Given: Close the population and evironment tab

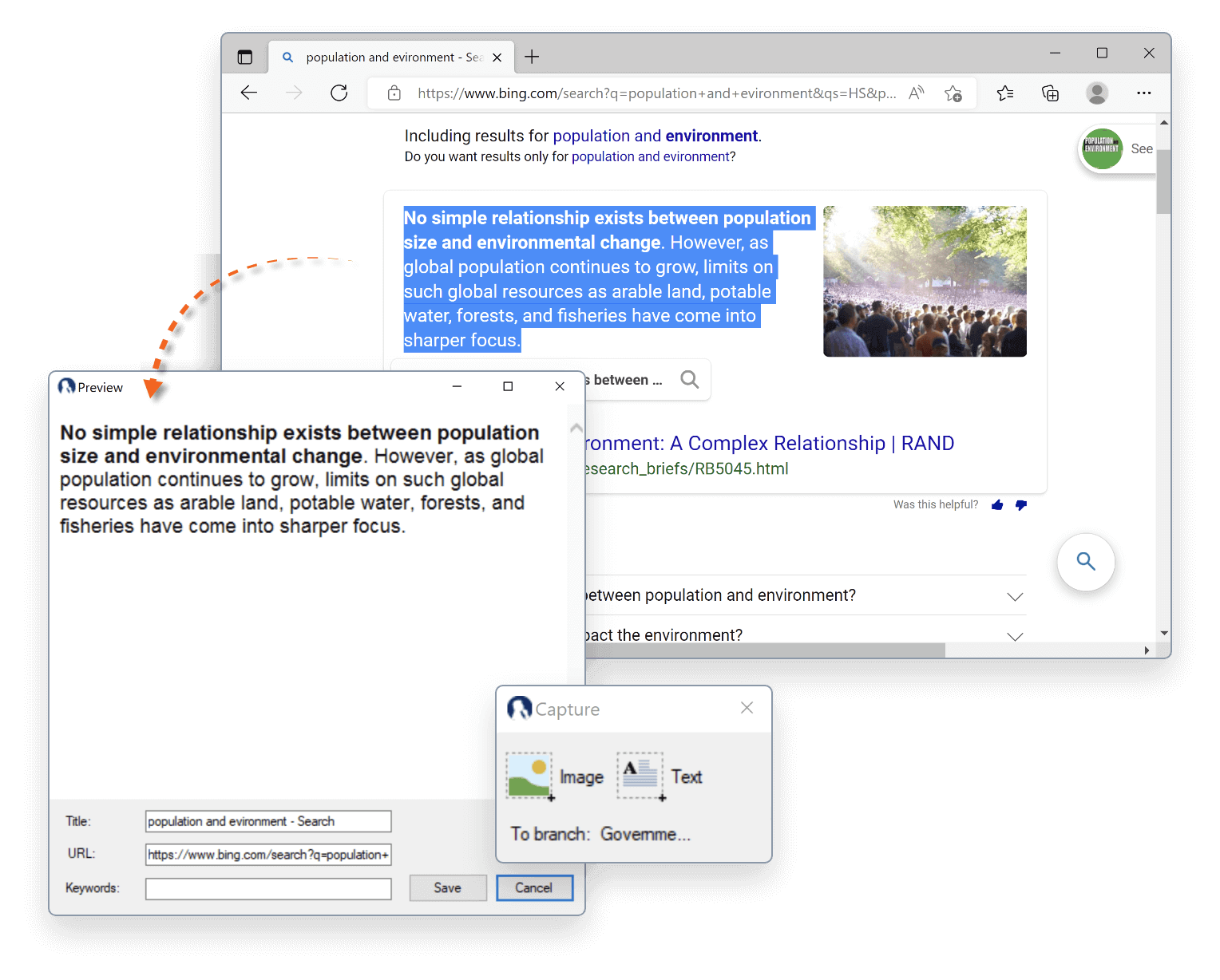Looking at the screenshot, I should click(x=497, y=57).
